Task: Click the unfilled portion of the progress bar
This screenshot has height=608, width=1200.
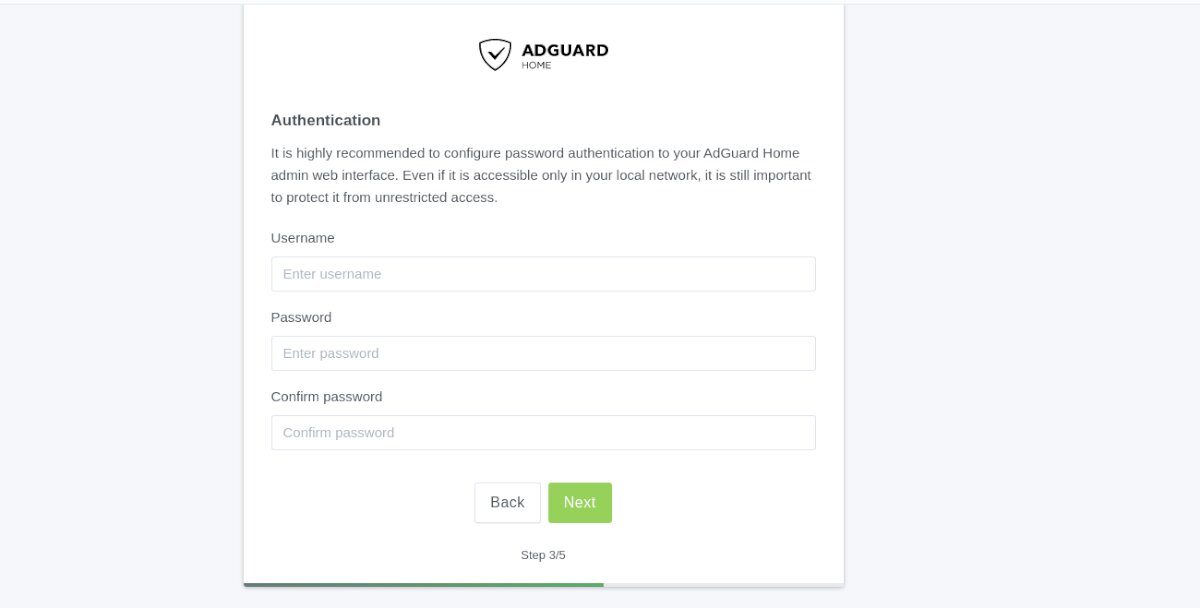Action: pyautogui.click(x=720, y=583)
